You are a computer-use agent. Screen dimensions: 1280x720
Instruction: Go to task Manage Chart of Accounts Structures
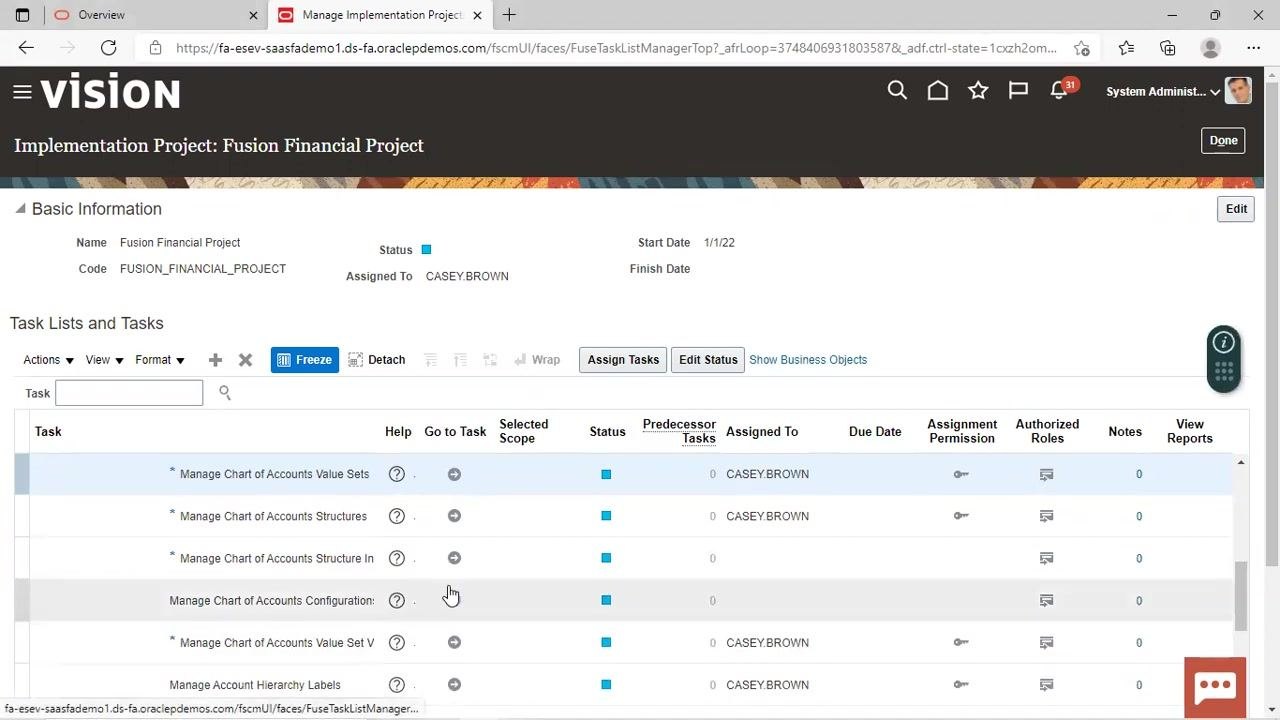[454, 516]
